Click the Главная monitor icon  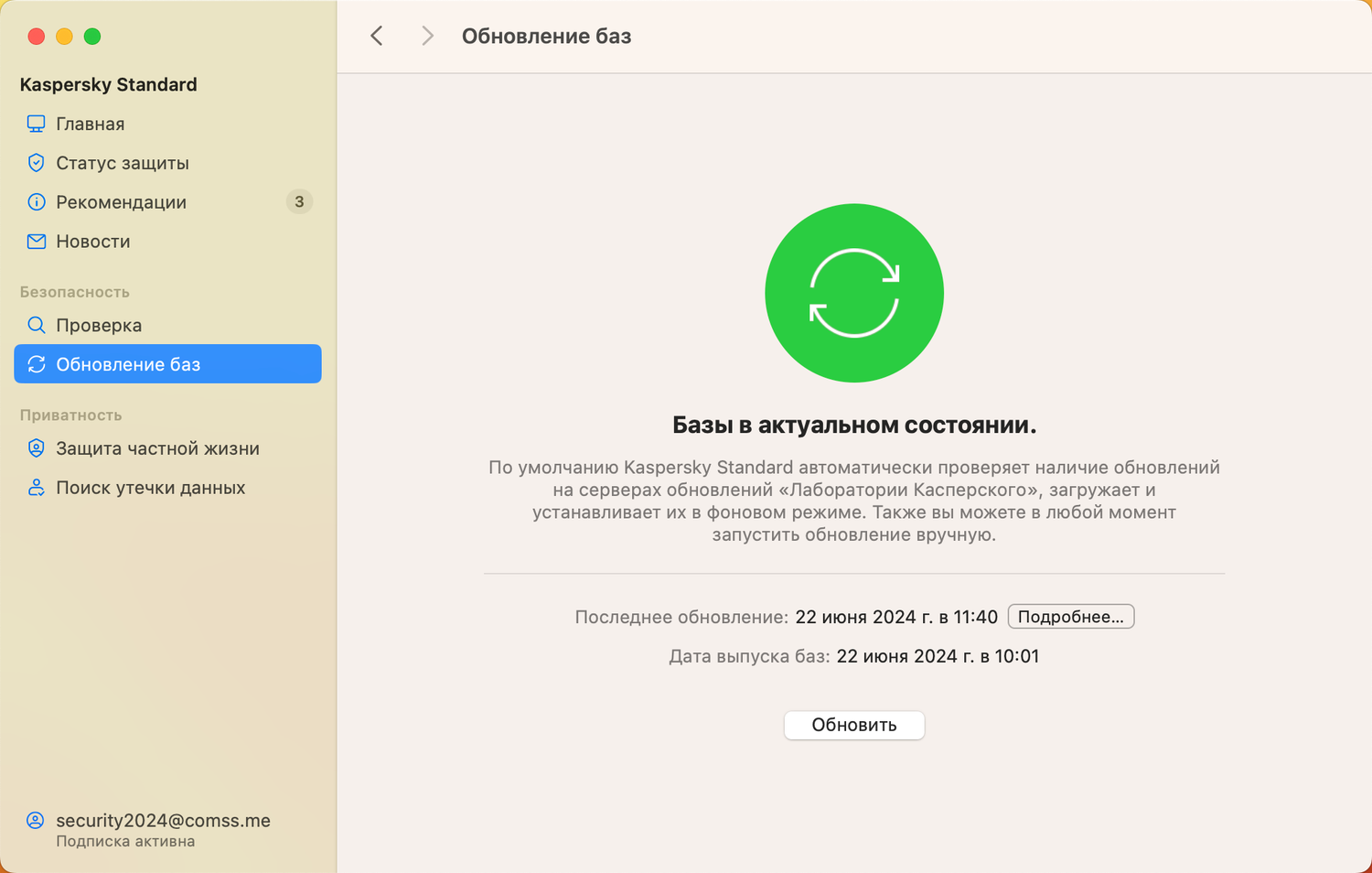(x=36, y=124)
